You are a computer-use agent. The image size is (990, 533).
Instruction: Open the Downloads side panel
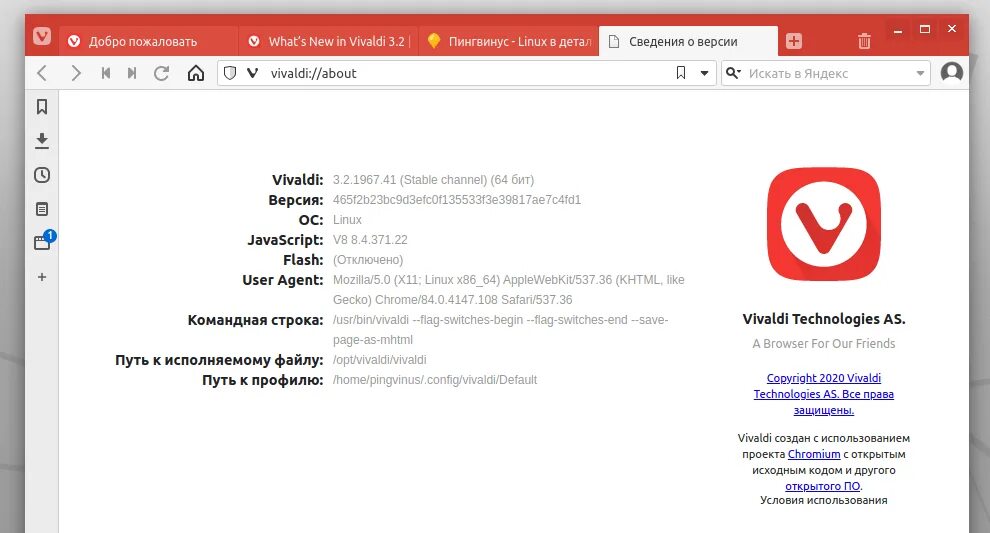[x=42, y=141]
